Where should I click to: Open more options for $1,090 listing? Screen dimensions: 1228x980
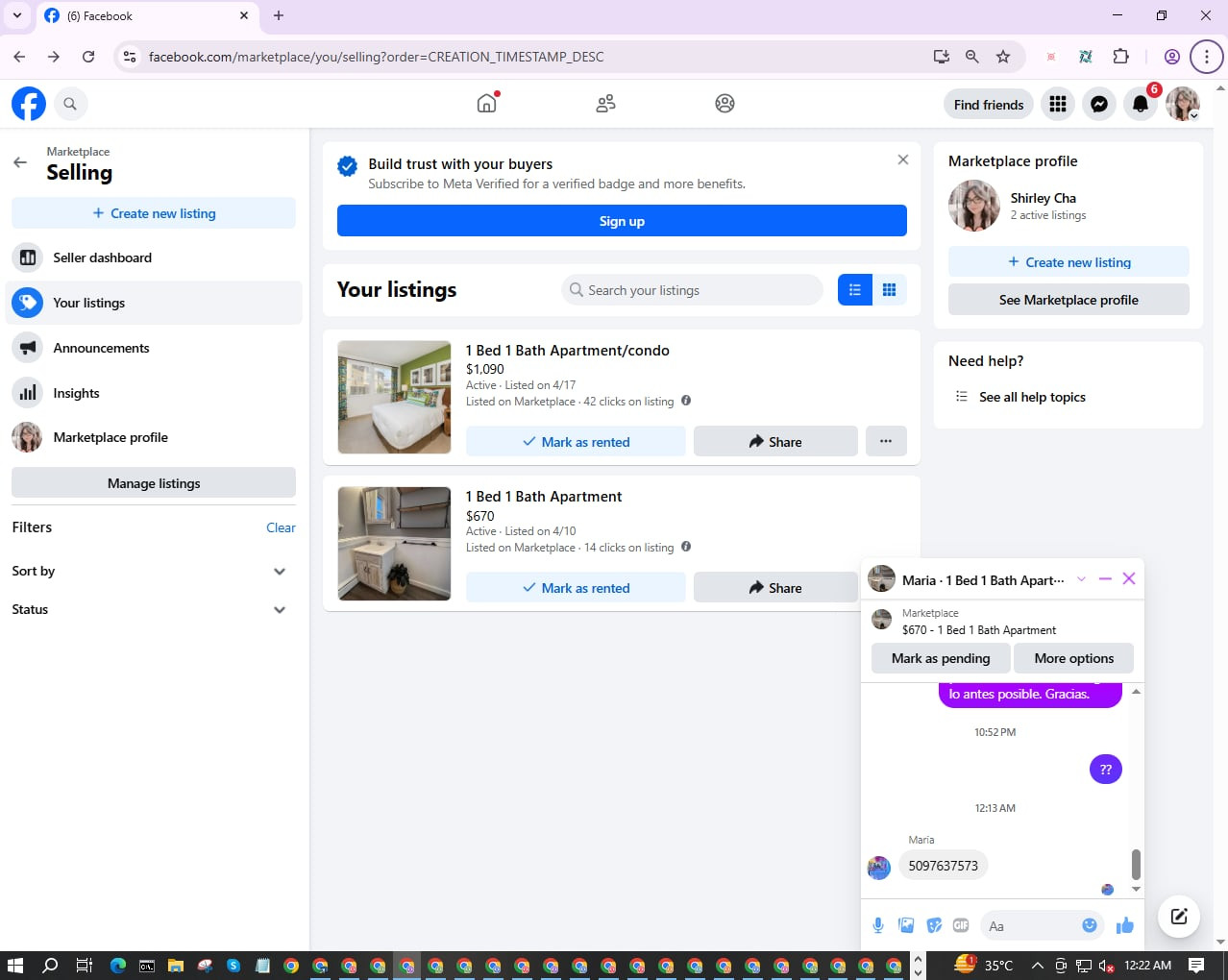[886, 441]
